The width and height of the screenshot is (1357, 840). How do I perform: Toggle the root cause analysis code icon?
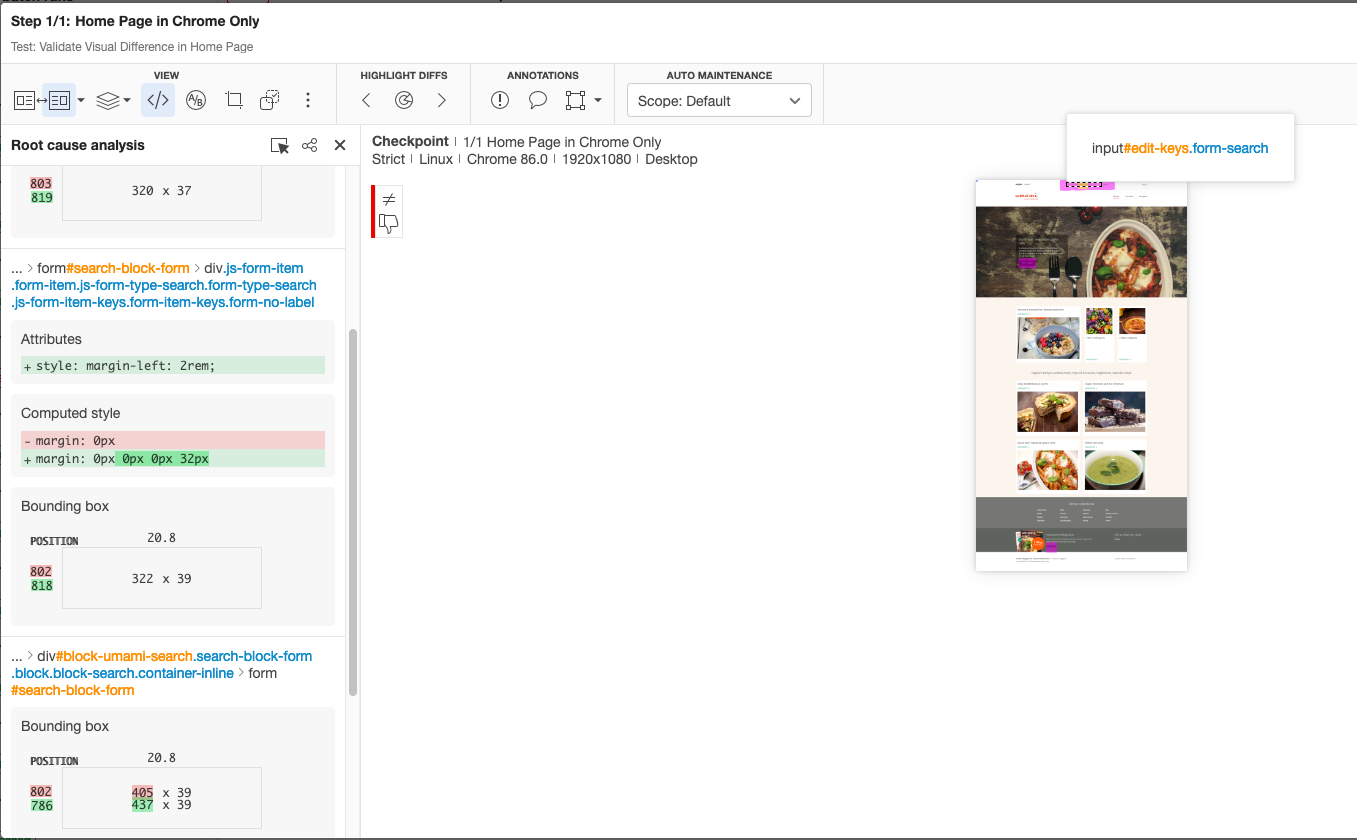[158, 100]
